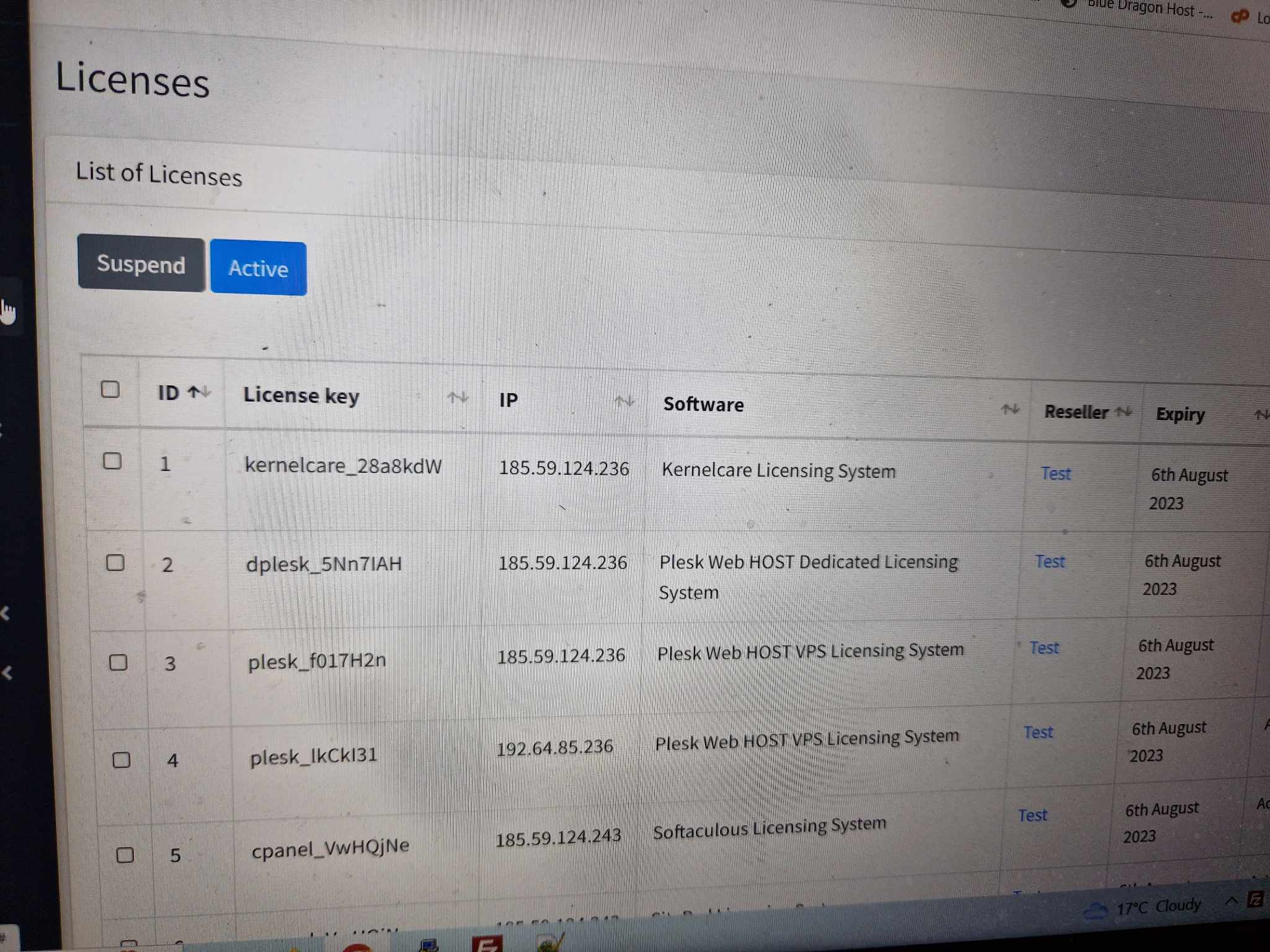Switch to the Blue Dragon Host browser tab

click(1141, 9)
